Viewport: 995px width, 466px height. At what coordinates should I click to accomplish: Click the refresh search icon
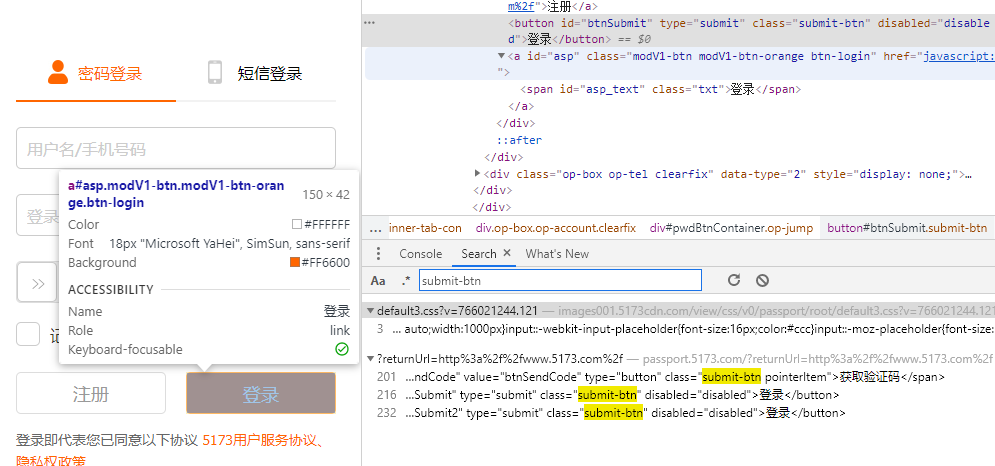pos(734,280)
